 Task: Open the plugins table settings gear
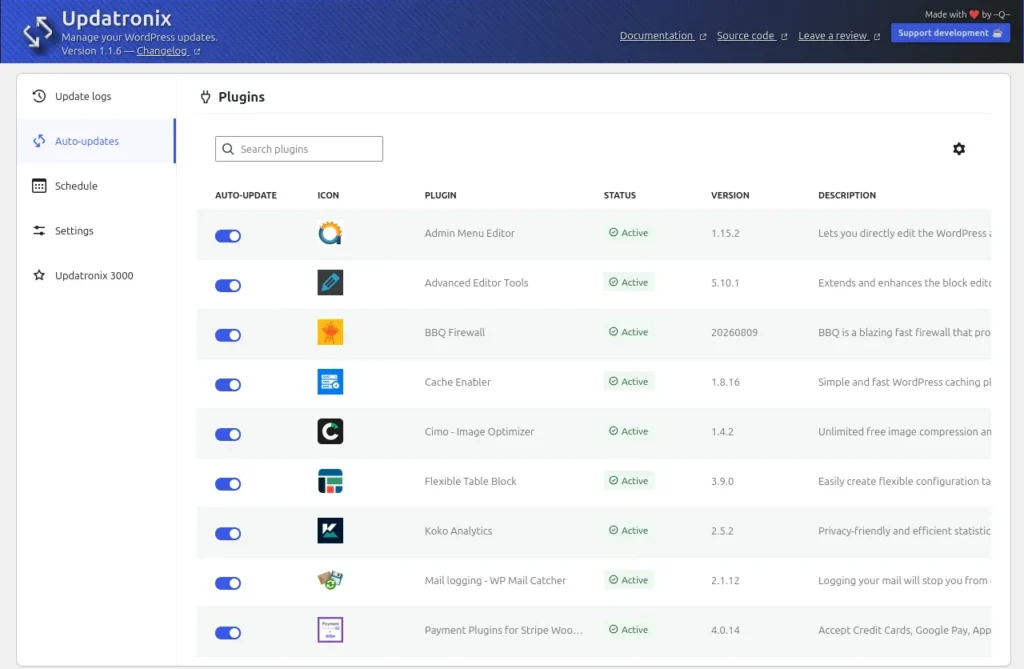click(958, 149)
